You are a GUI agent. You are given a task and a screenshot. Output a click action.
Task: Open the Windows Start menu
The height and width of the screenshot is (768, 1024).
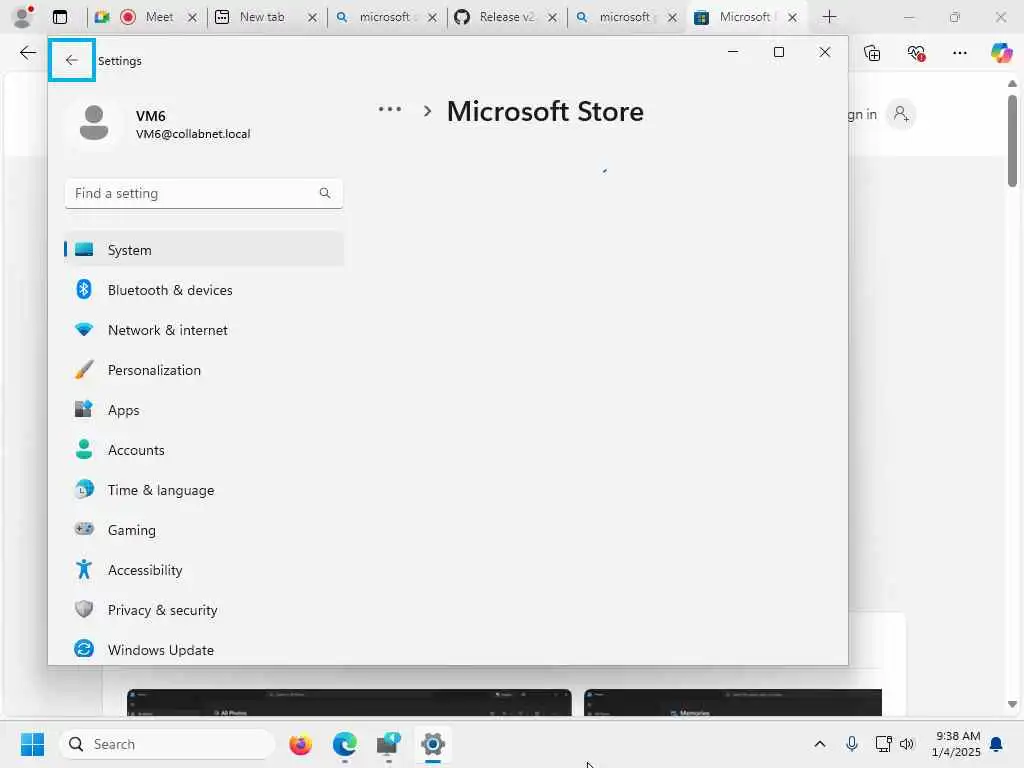coord(32,744)
